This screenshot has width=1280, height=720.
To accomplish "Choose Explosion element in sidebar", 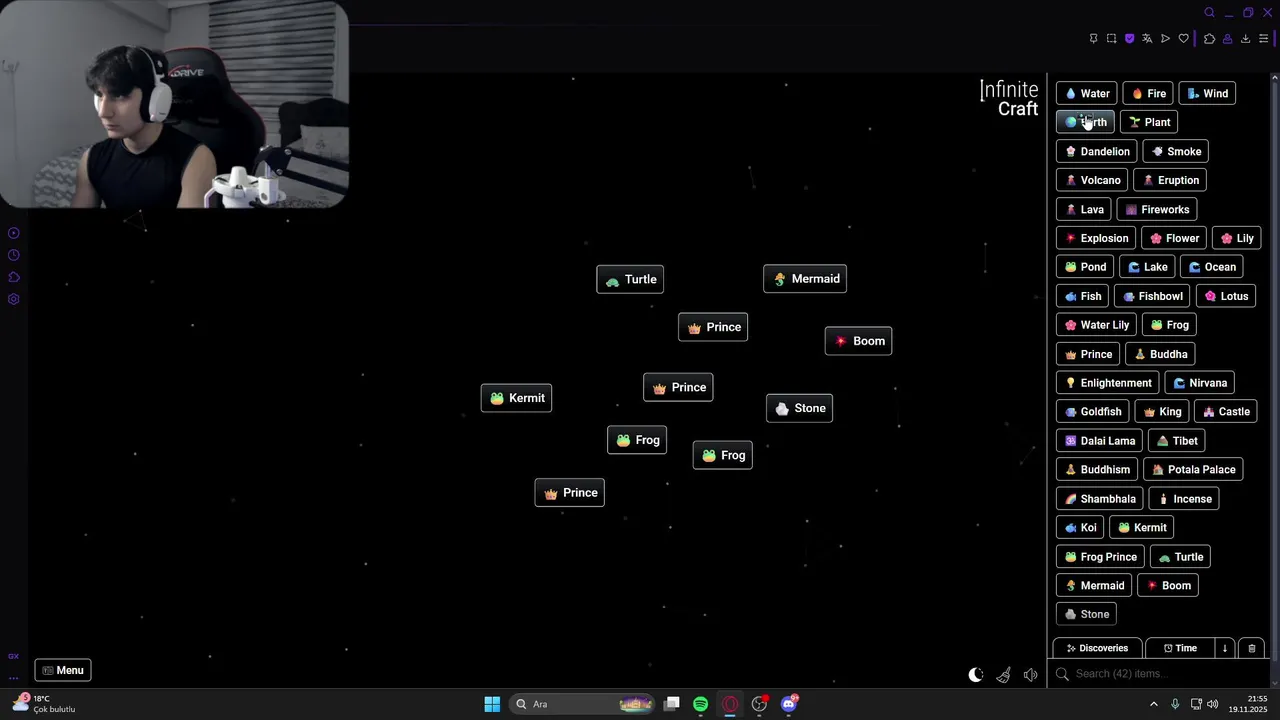I will point(1096,238).
